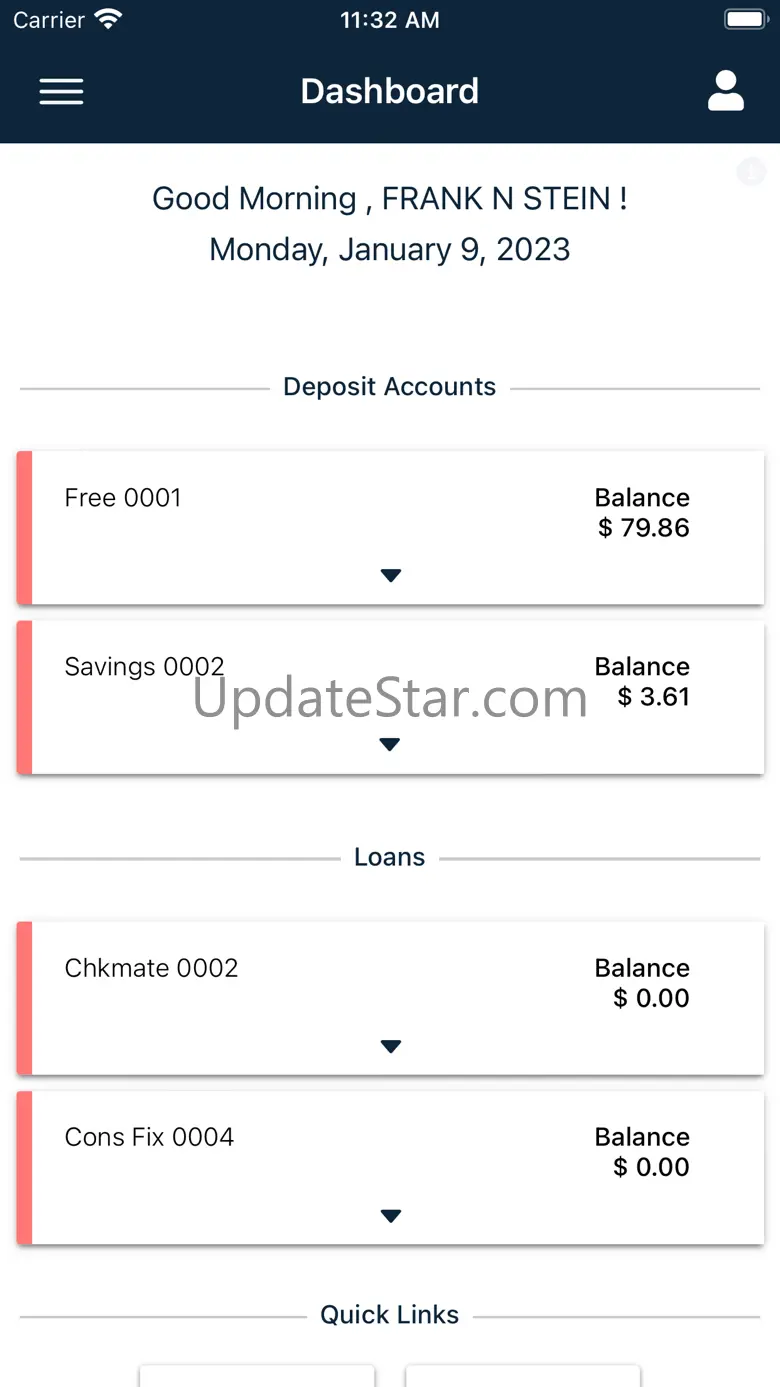The height and width of the screenshot is (1387, 780).
Task: Expand the Chkmate 0002 loan arrow
Action: click(391, 1046)
